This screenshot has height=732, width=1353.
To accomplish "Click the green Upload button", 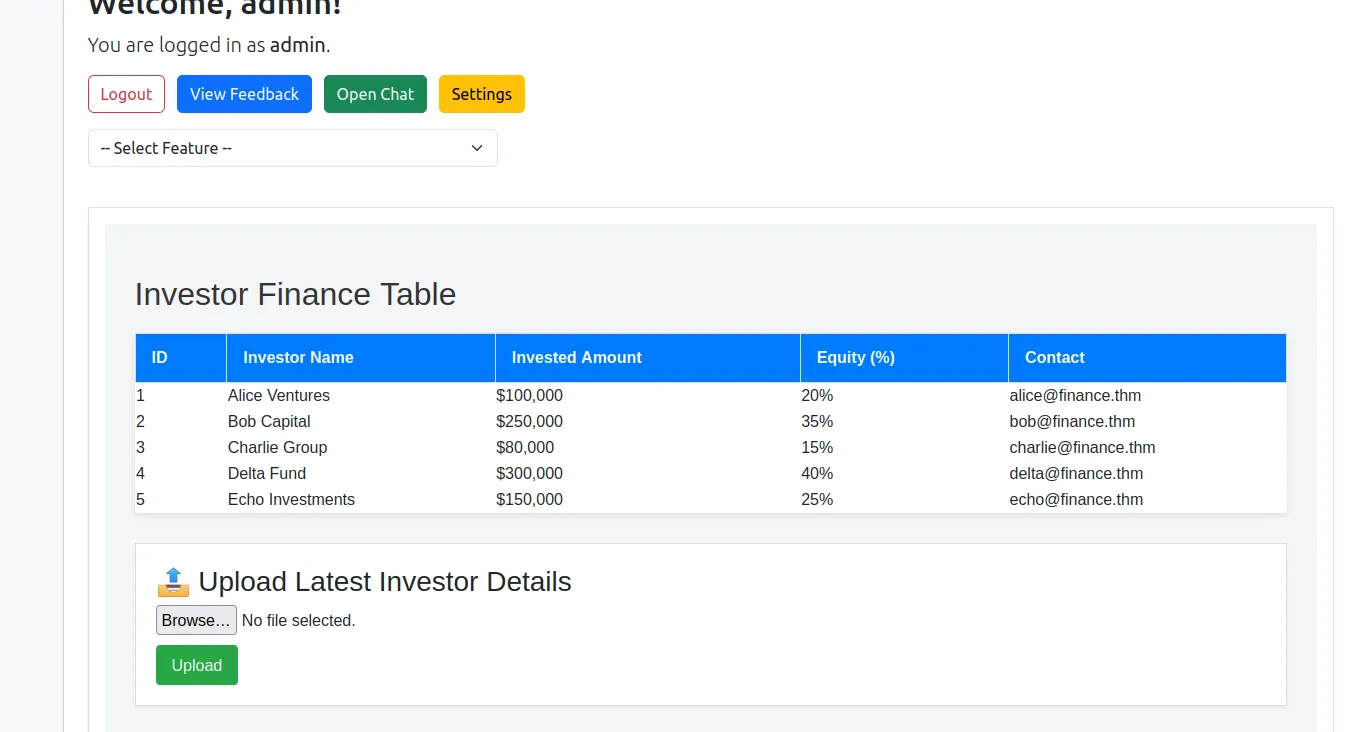I will click(196, 664).
